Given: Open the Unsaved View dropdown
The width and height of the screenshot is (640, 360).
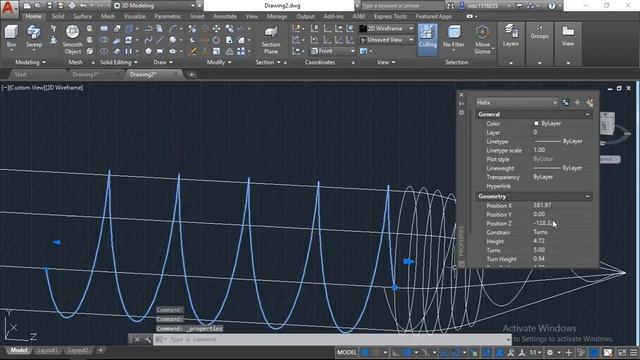Looking at the screenshot, I should pos(387,40).
